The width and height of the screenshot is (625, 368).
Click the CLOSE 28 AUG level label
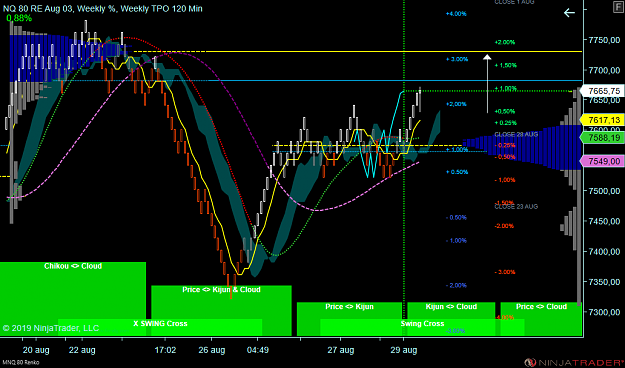tap(516, 134)
